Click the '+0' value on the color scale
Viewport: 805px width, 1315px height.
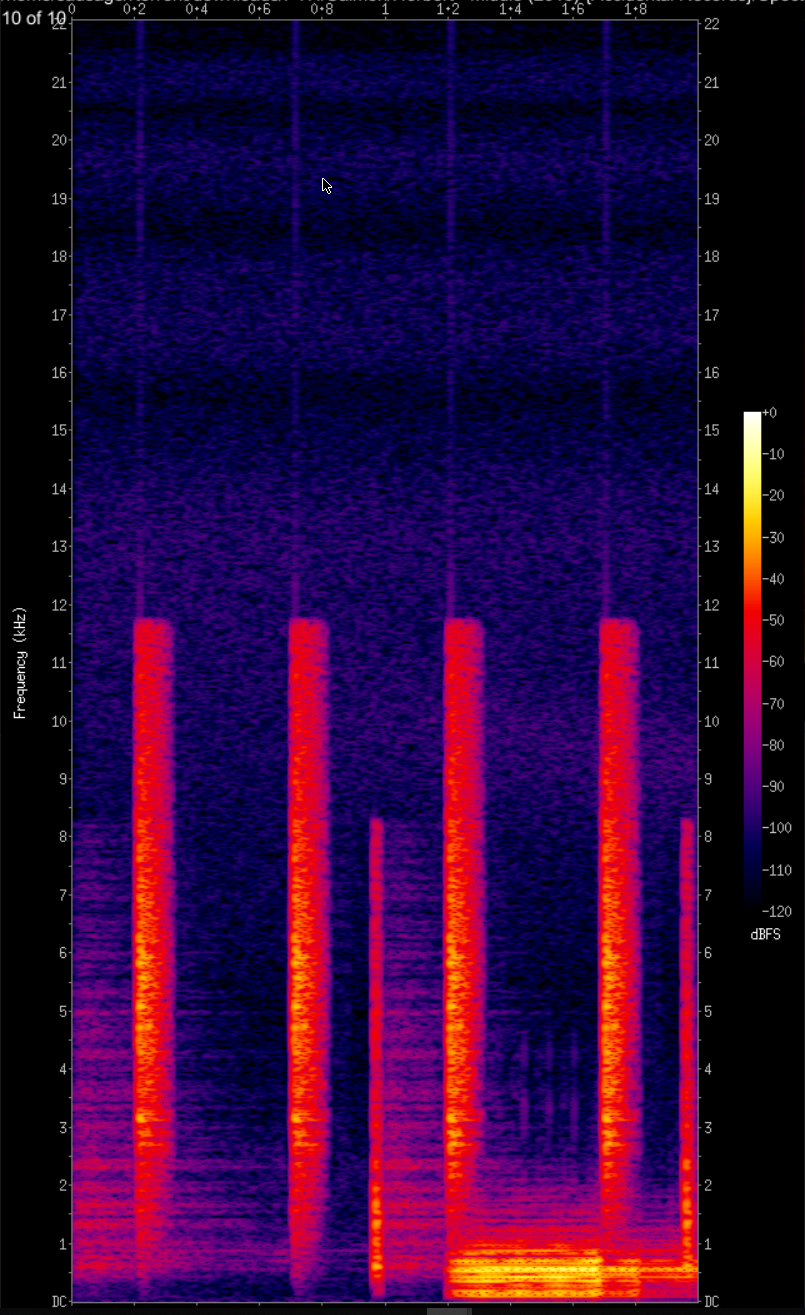769,412
